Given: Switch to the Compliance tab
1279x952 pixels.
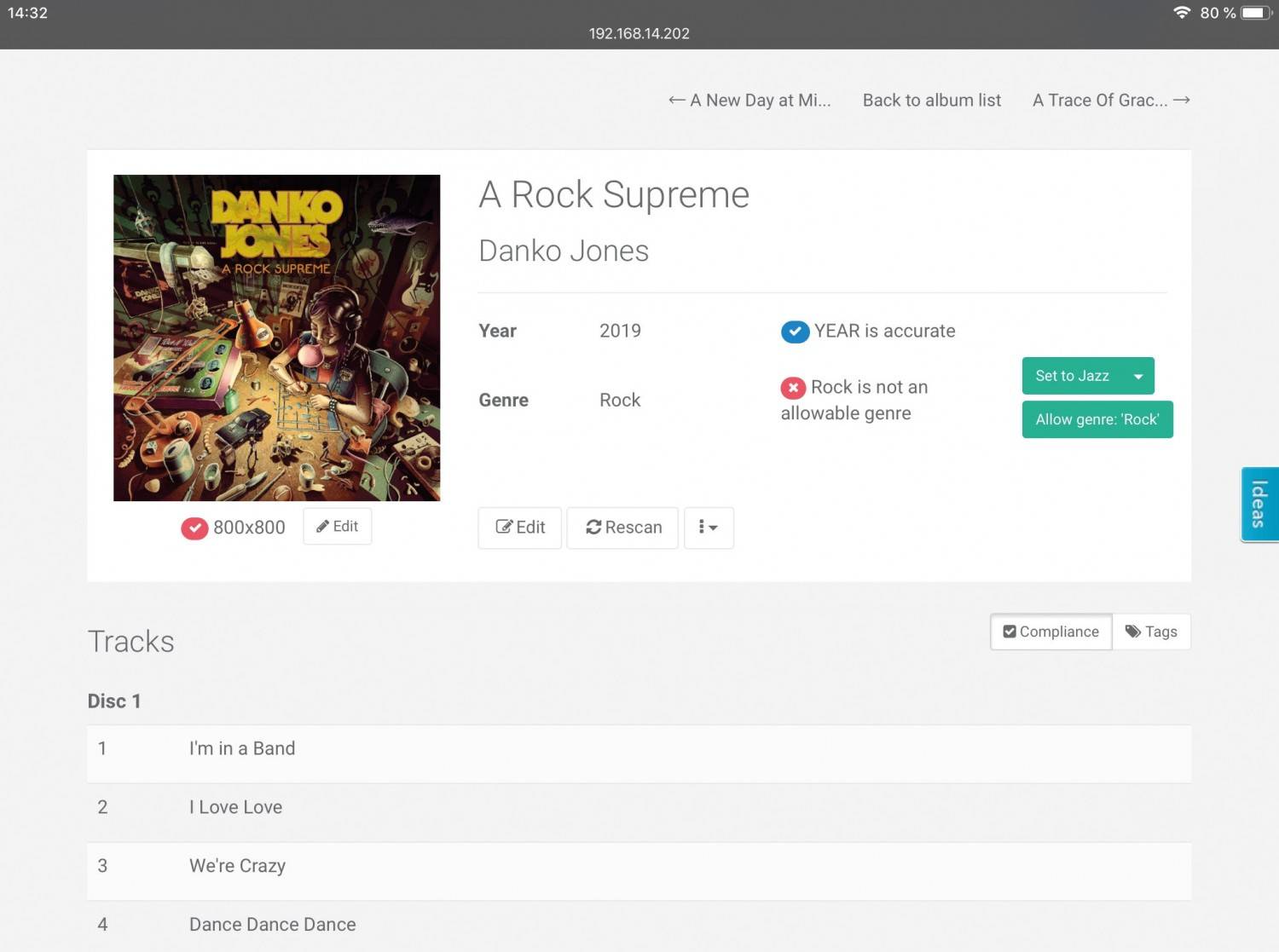Looking at the screenshot, I should pos(1051,632).
